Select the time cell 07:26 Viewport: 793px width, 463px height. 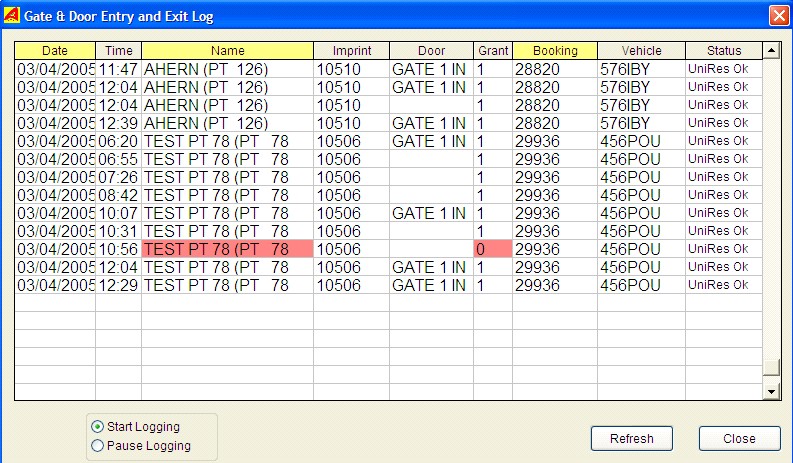tap(118, 177)
